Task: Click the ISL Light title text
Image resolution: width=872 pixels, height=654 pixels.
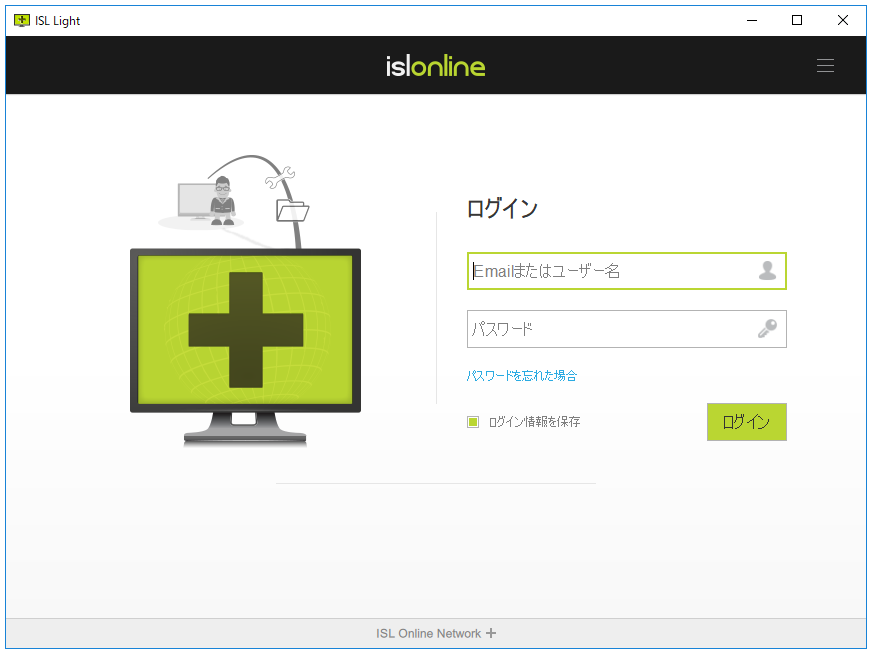Action: coord(58,21)
